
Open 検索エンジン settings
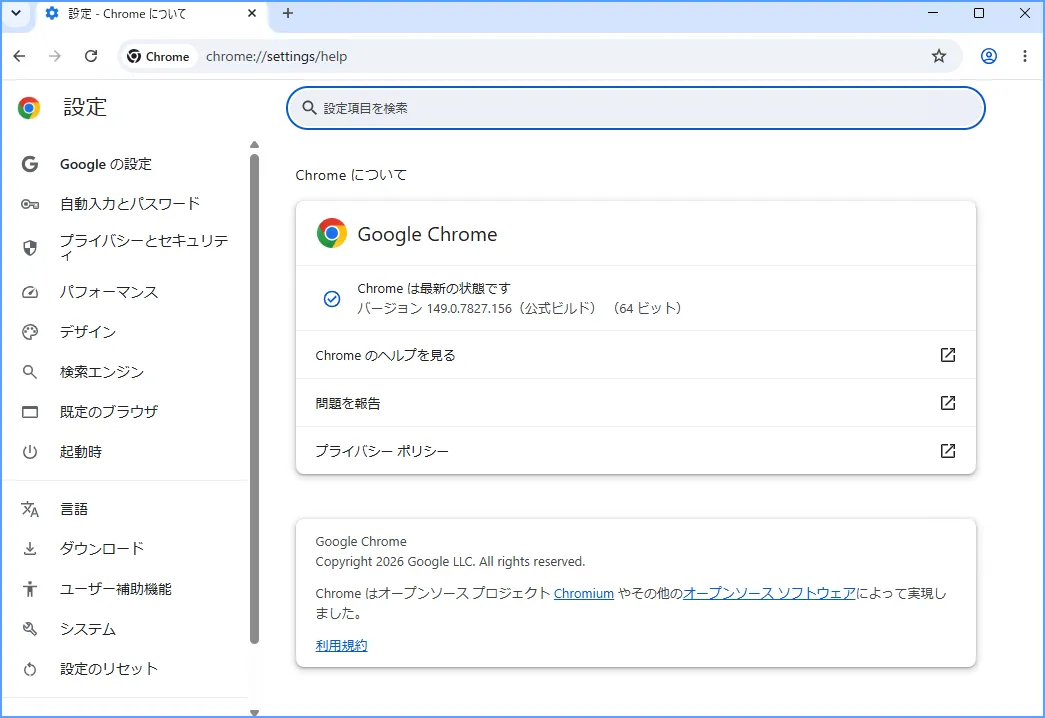(x=101, y=372)
